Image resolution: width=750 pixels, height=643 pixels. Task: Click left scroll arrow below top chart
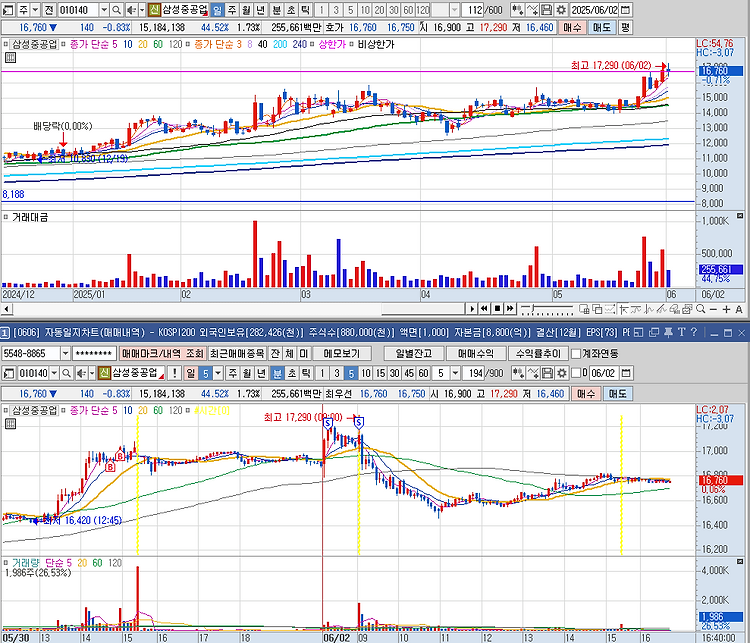[6, 309]
